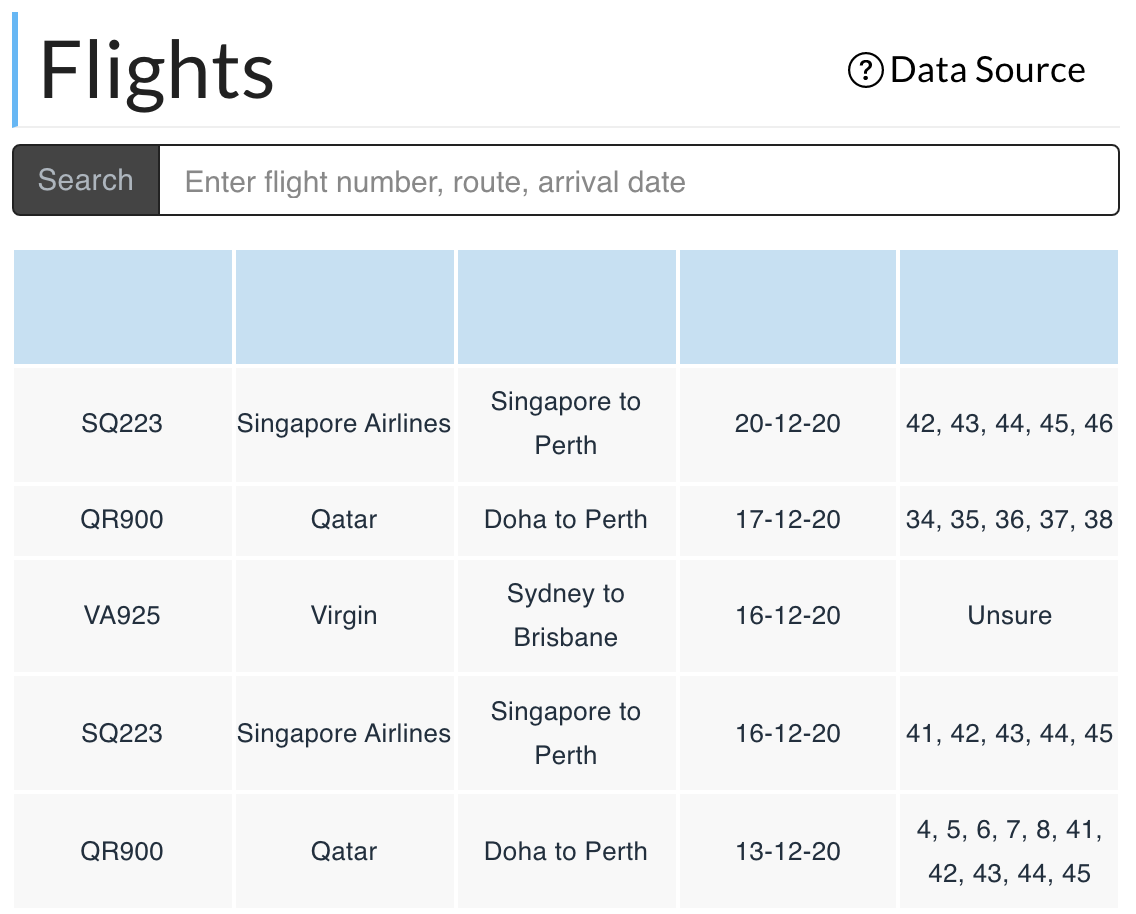Click the question mark help icon
The height and width of the screenshot is (914, 1136).
click(865, 70)
